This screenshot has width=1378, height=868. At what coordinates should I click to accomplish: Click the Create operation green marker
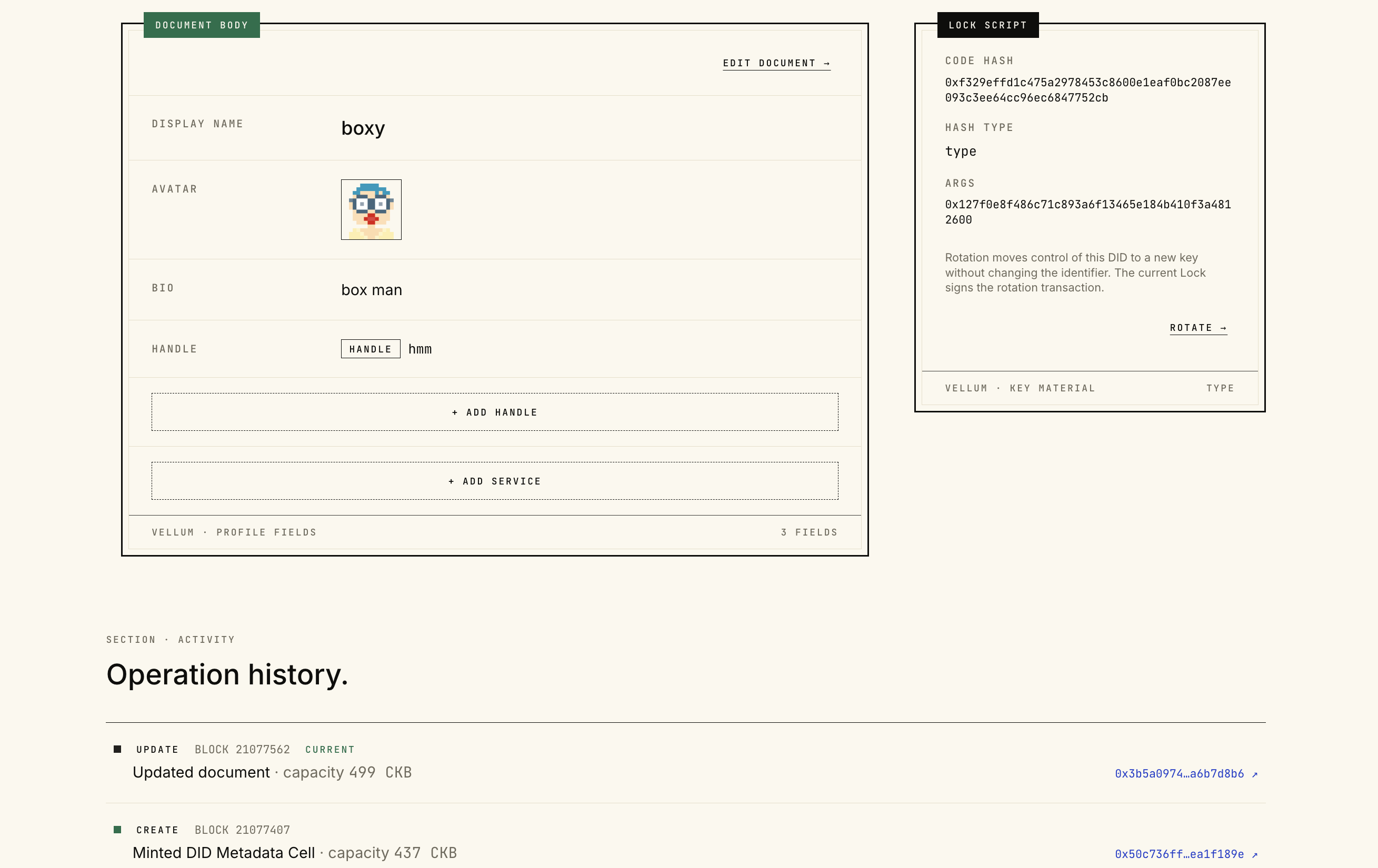(x=117, y=830)
